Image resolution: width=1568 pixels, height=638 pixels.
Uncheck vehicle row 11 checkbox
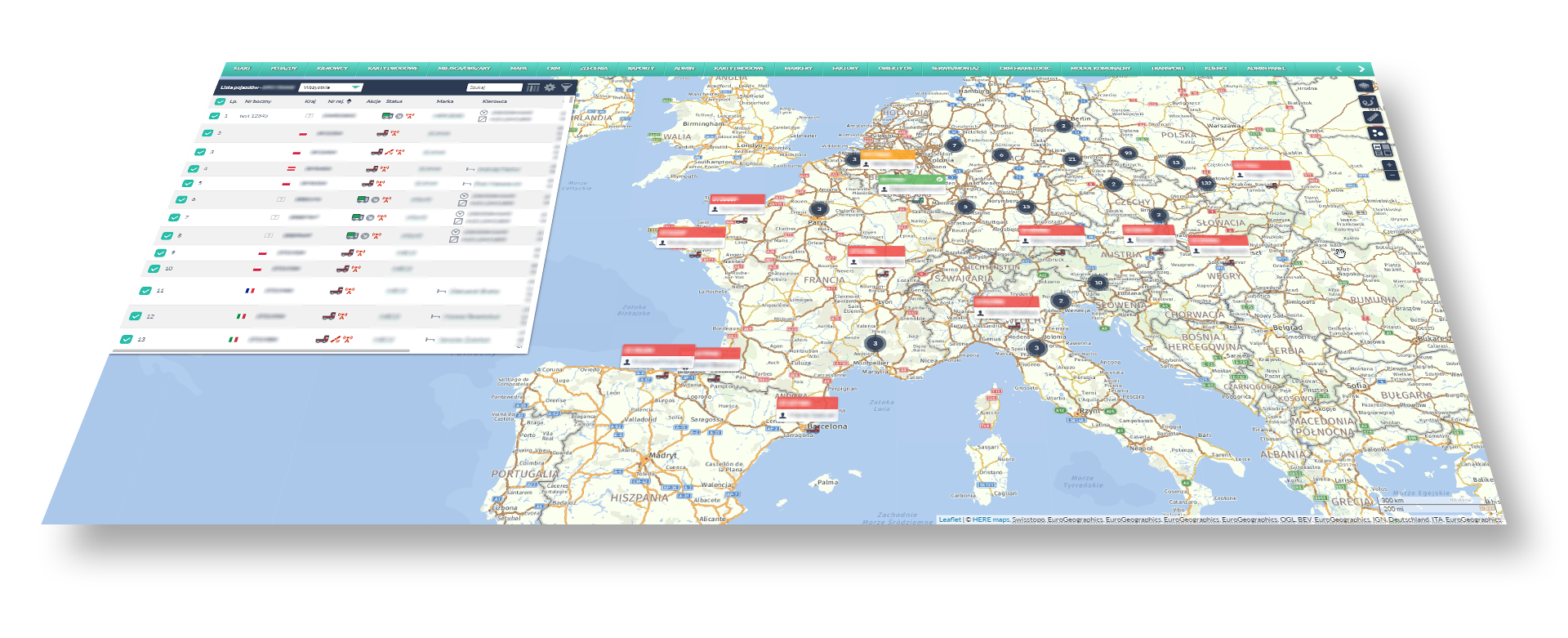click(145, 291)
